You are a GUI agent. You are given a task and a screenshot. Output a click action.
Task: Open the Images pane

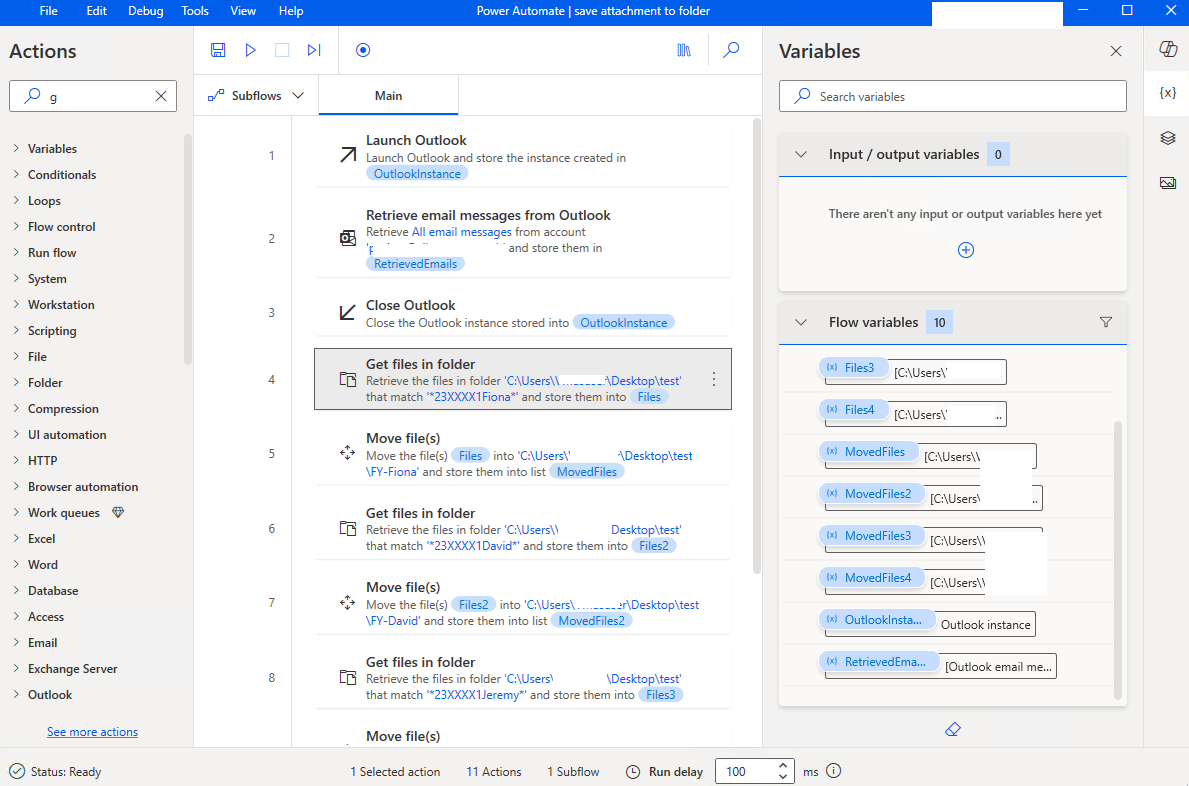click(1167, 182)
